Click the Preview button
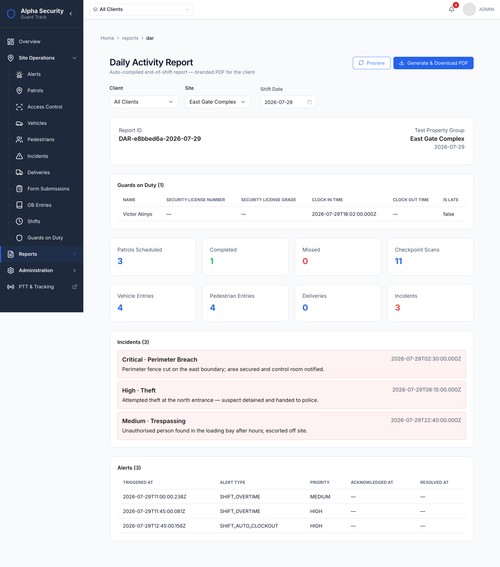The height and width of the screenshot is (567, 500). pyautogui.click(x=371, y=63)
